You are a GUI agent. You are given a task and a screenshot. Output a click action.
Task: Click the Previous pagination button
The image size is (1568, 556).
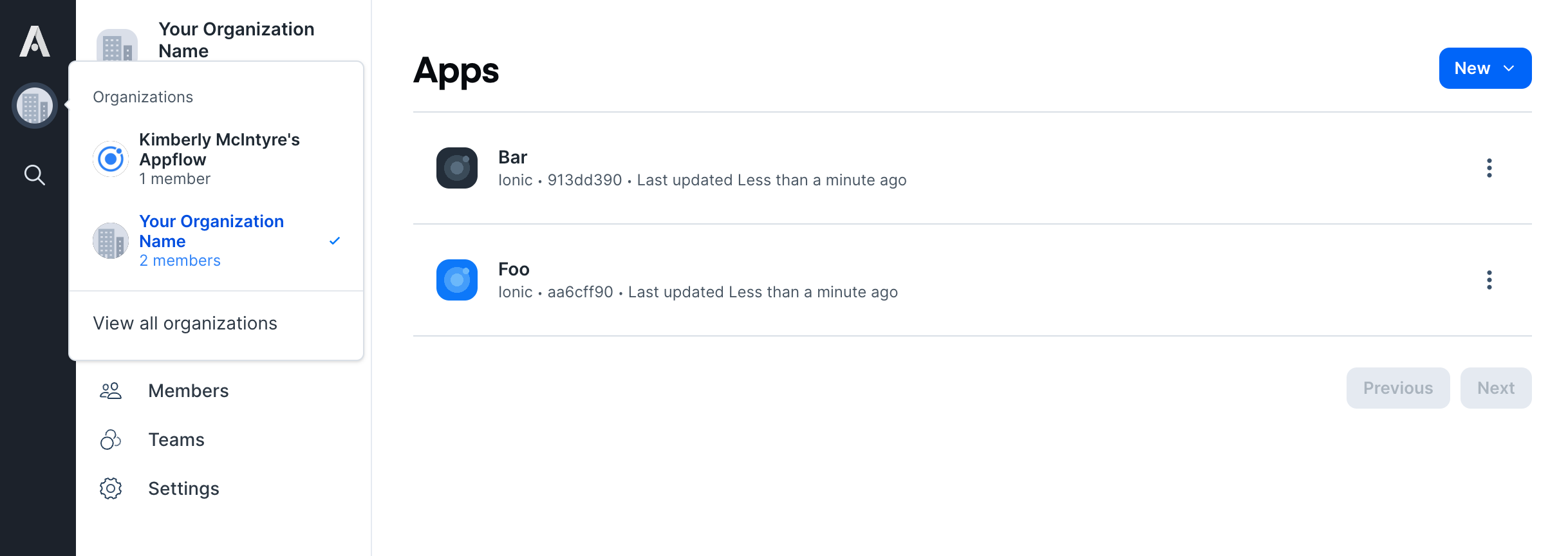[1397, 388]
